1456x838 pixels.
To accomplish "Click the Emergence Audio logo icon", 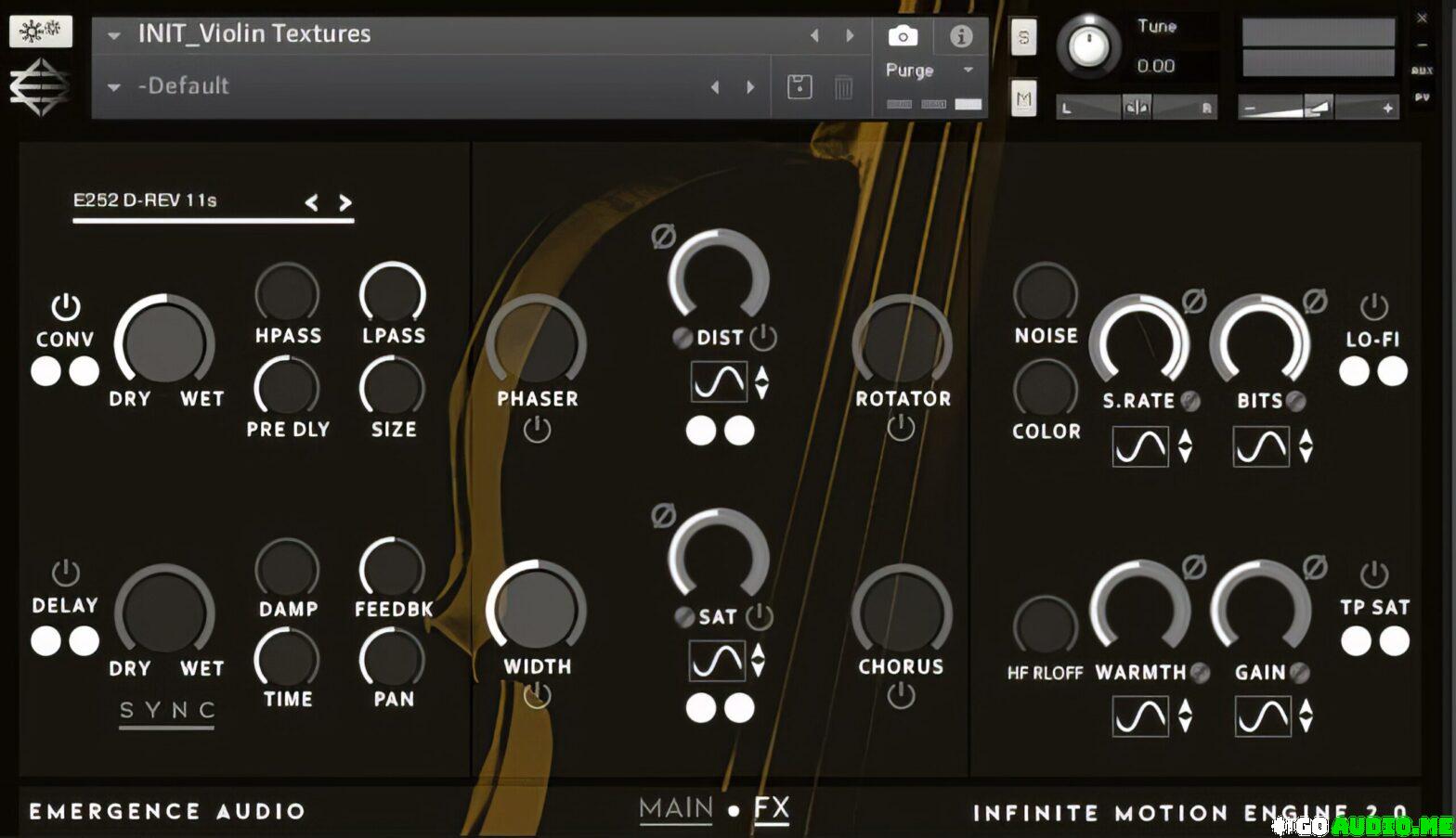I will [41, 87].
